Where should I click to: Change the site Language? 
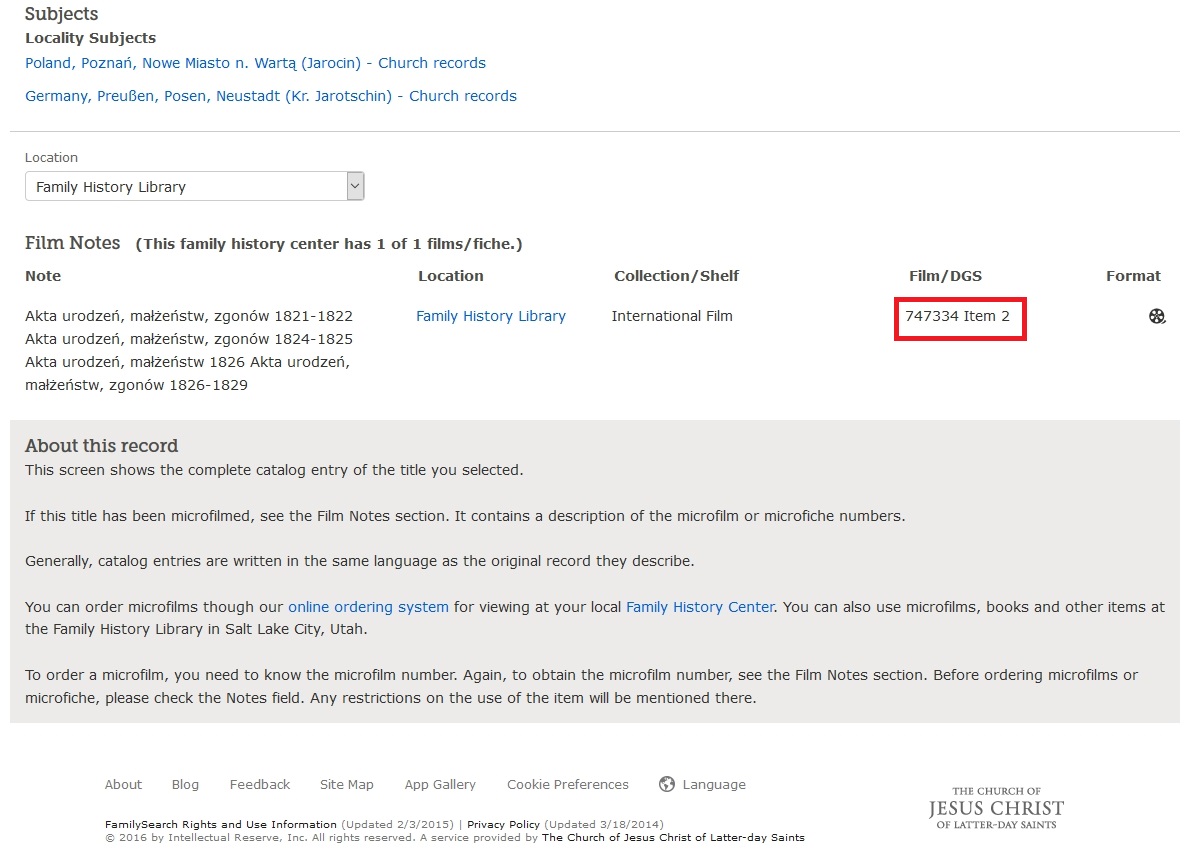tap(713, 785)
